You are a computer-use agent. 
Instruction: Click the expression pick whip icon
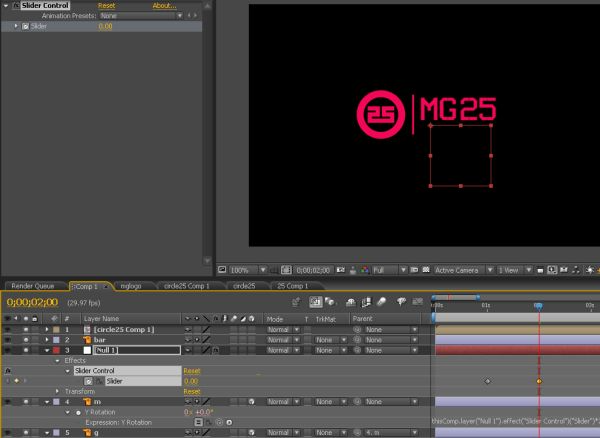219,422
